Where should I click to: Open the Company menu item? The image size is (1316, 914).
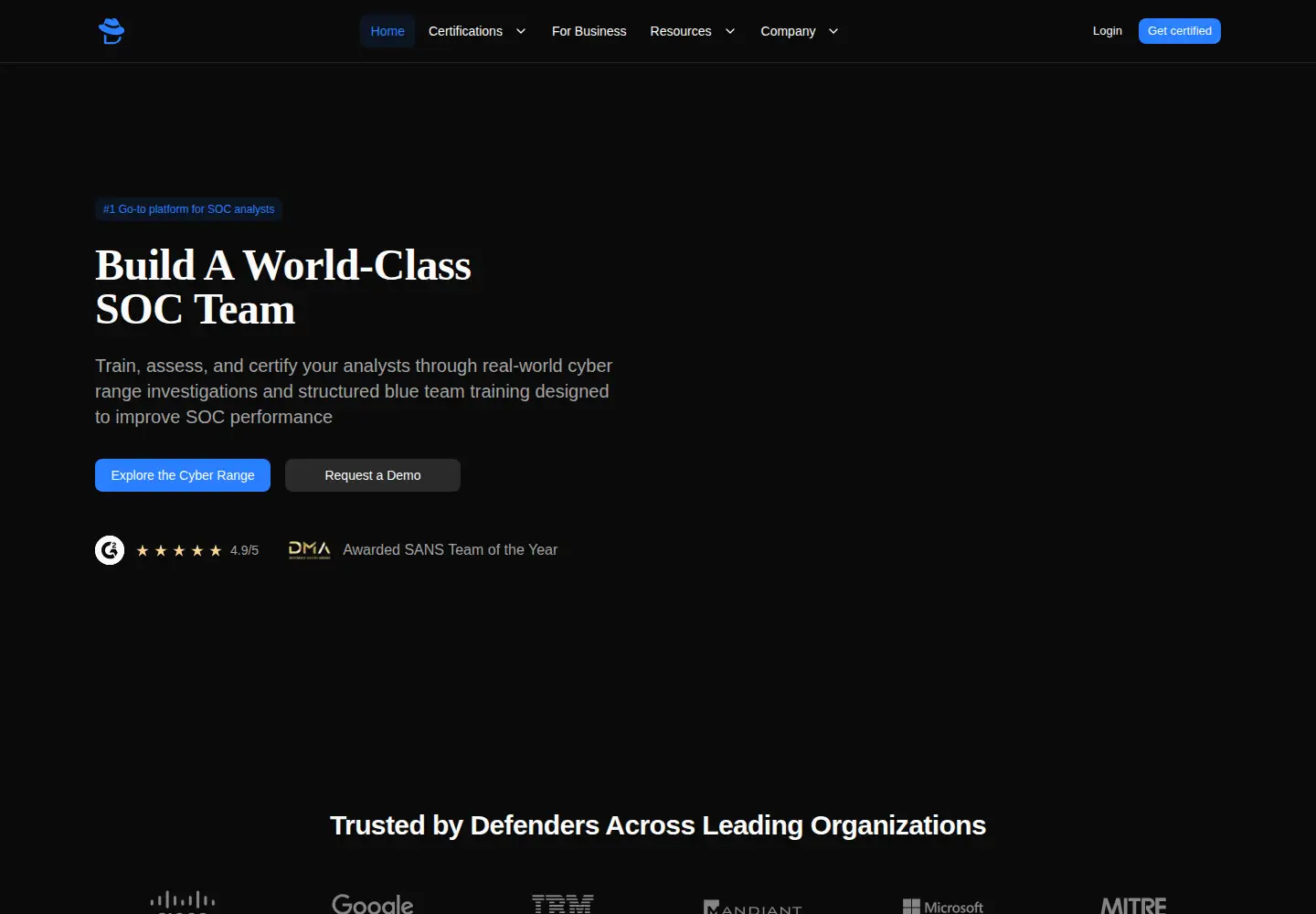(788, 31)
